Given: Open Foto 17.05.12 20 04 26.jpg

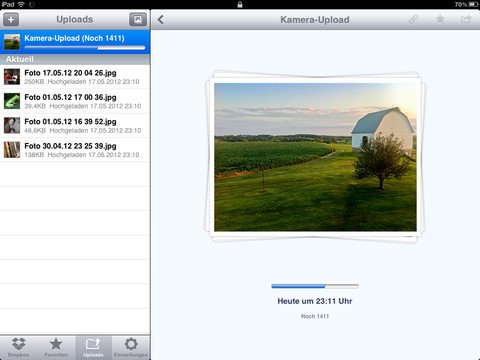Looking at the screenshot, I should (x=75, y=77).
